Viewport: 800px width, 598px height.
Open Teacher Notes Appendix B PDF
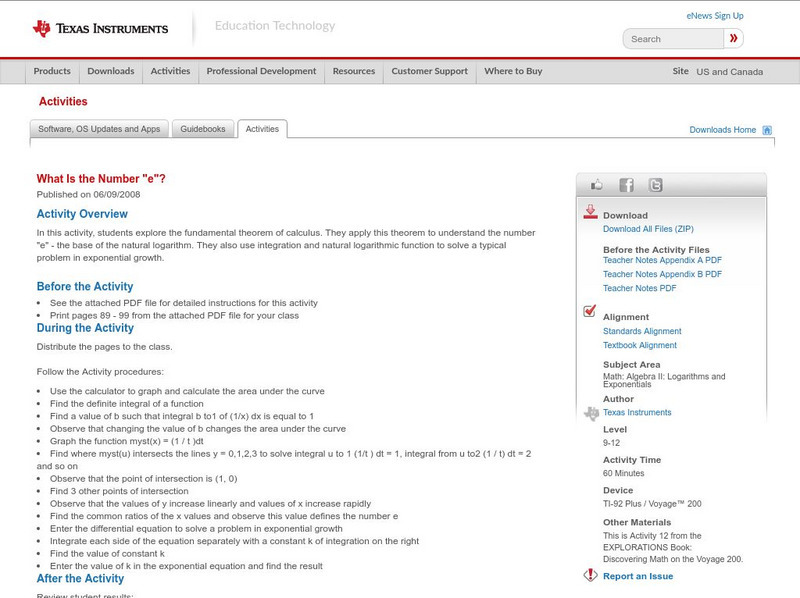662,274
